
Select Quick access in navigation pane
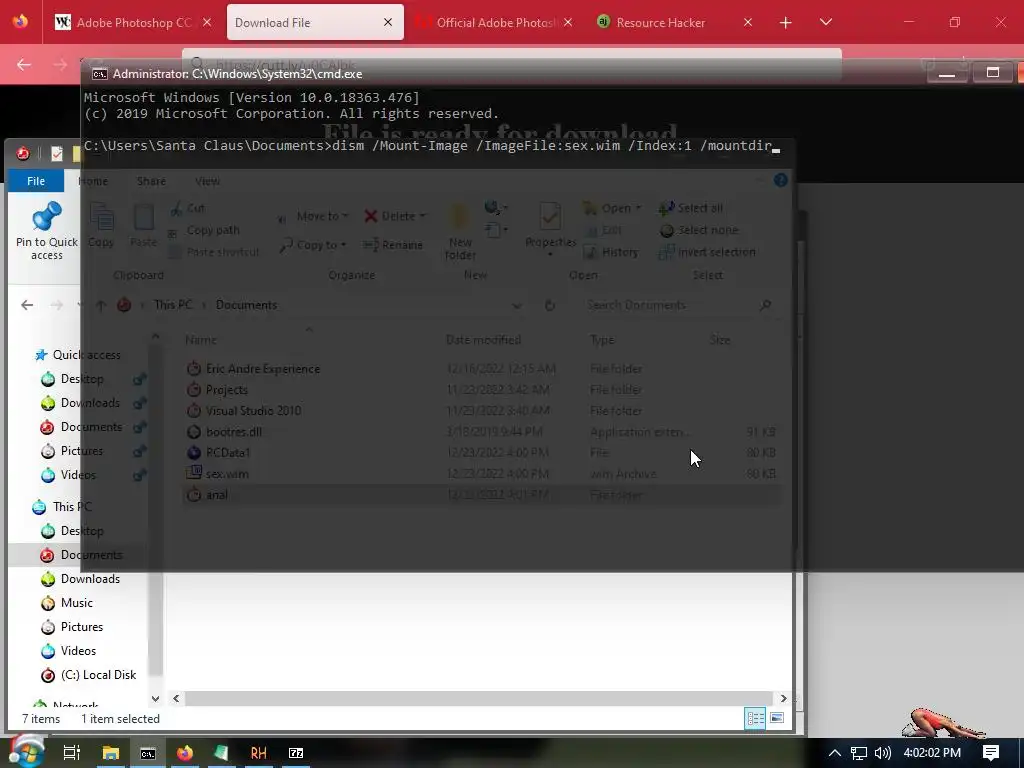coord(86,355)
